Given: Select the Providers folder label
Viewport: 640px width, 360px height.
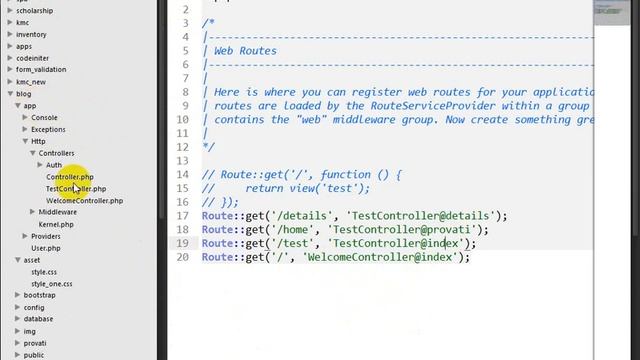Looking at the screenshot, I should point(46,236).
